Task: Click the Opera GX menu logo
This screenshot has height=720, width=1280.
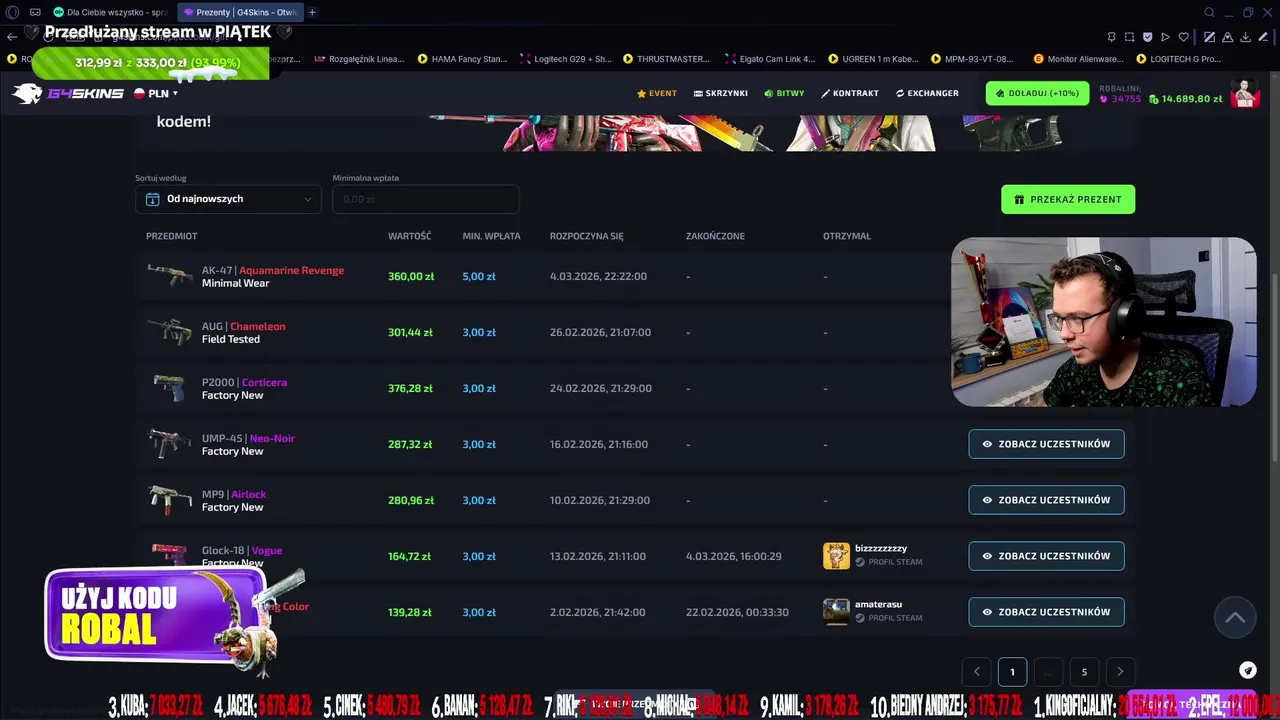Action: pyautogui.click(x=12, y=12)
